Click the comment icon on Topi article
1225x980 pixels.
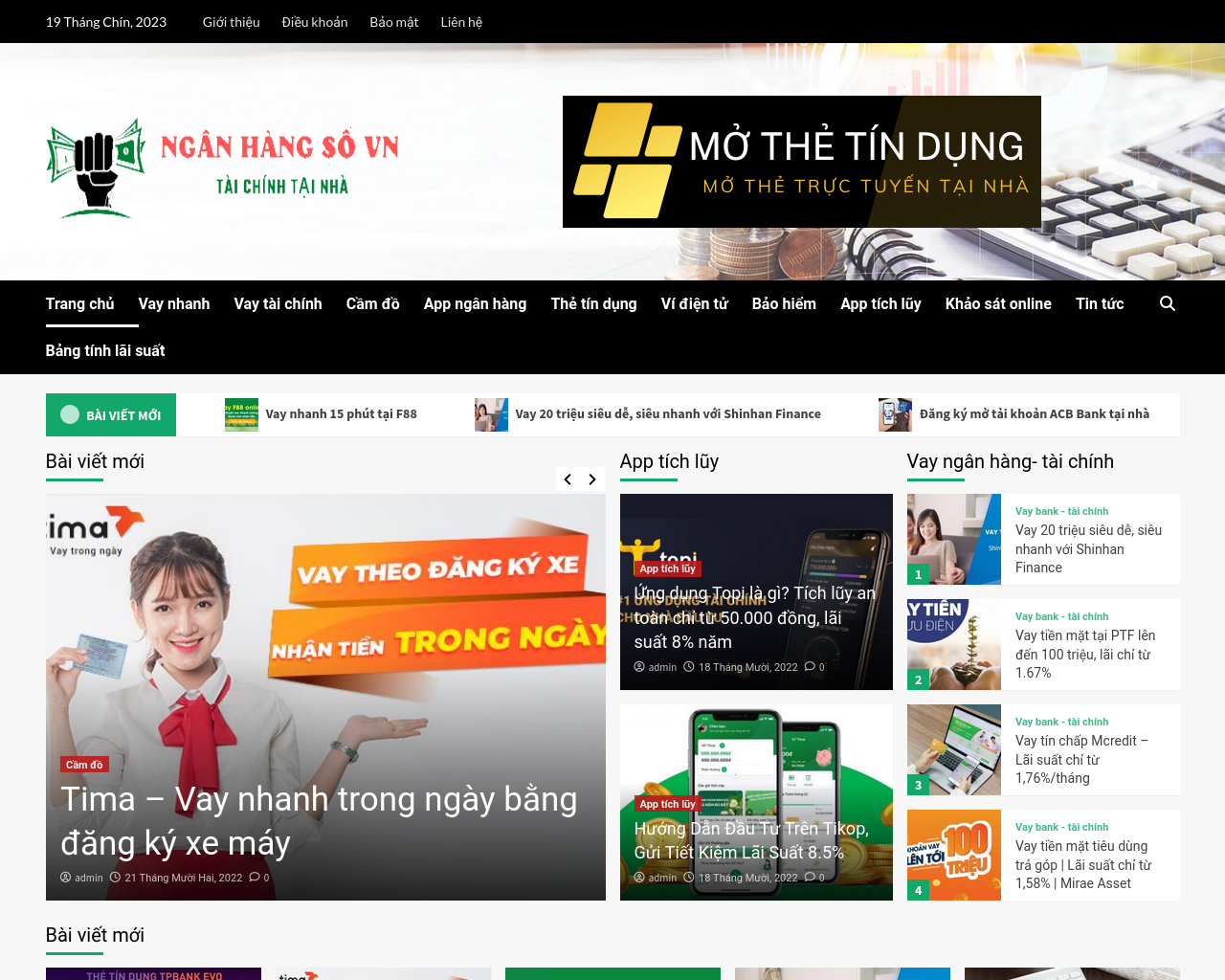click(810, 667)
